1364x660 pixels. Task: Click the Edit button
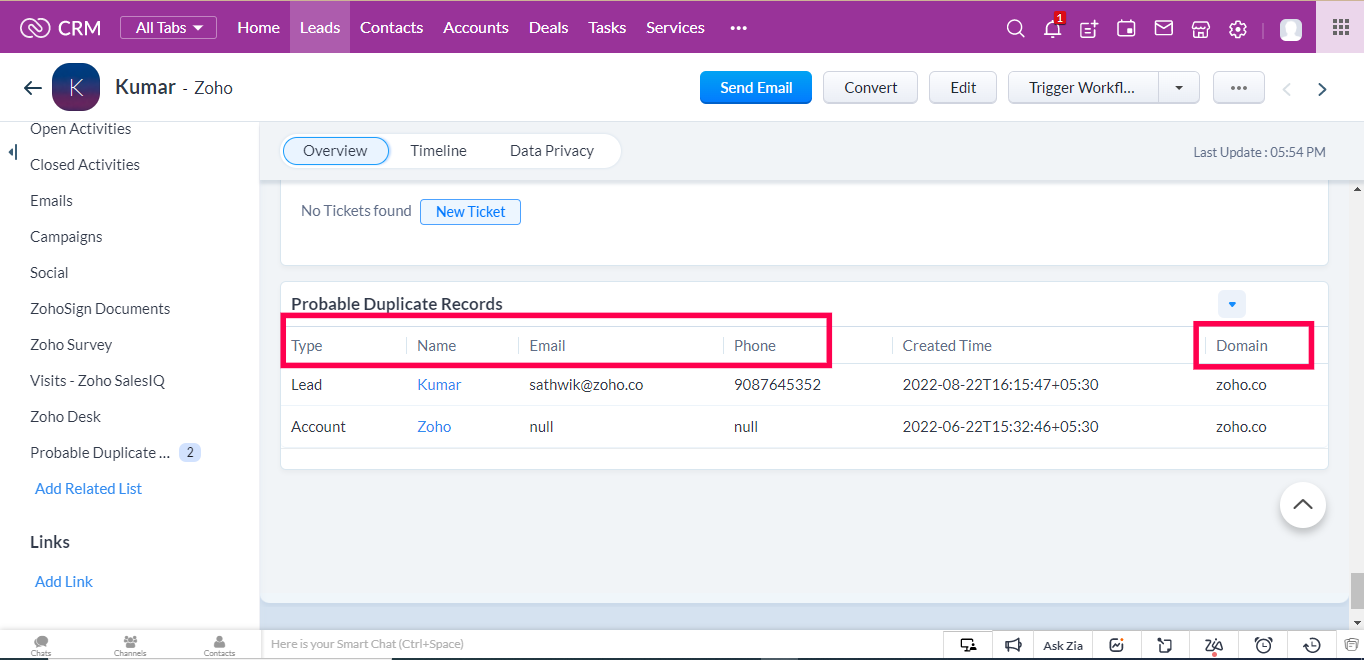click(963, 88)
